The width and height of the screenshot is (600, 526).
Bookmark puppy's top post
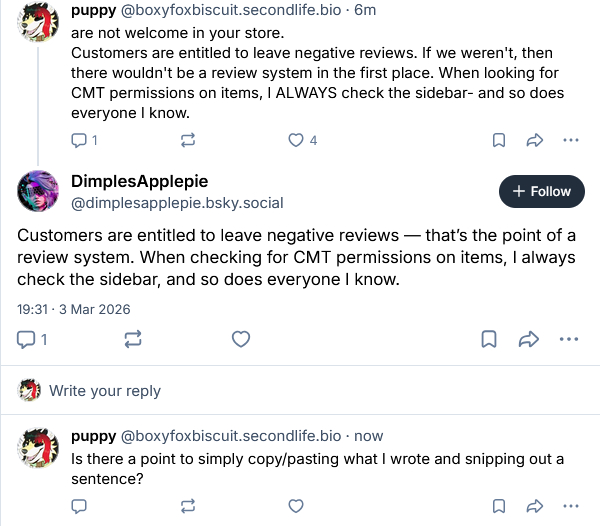point(498,140)
